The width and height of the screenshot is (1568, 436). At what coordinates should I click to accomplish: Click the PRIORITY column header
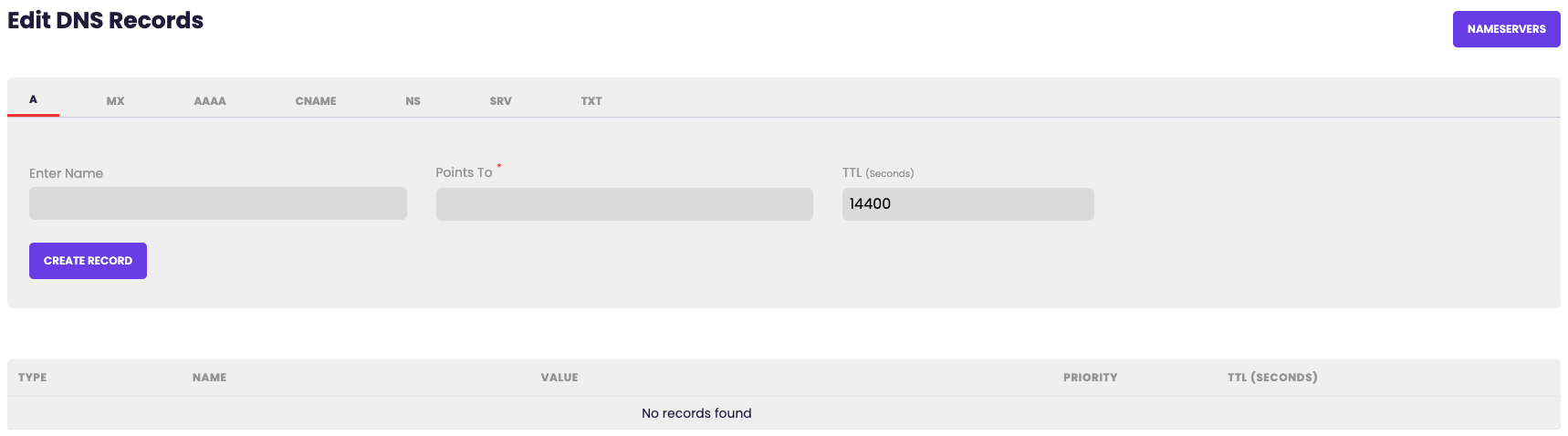coord(1090,378)
